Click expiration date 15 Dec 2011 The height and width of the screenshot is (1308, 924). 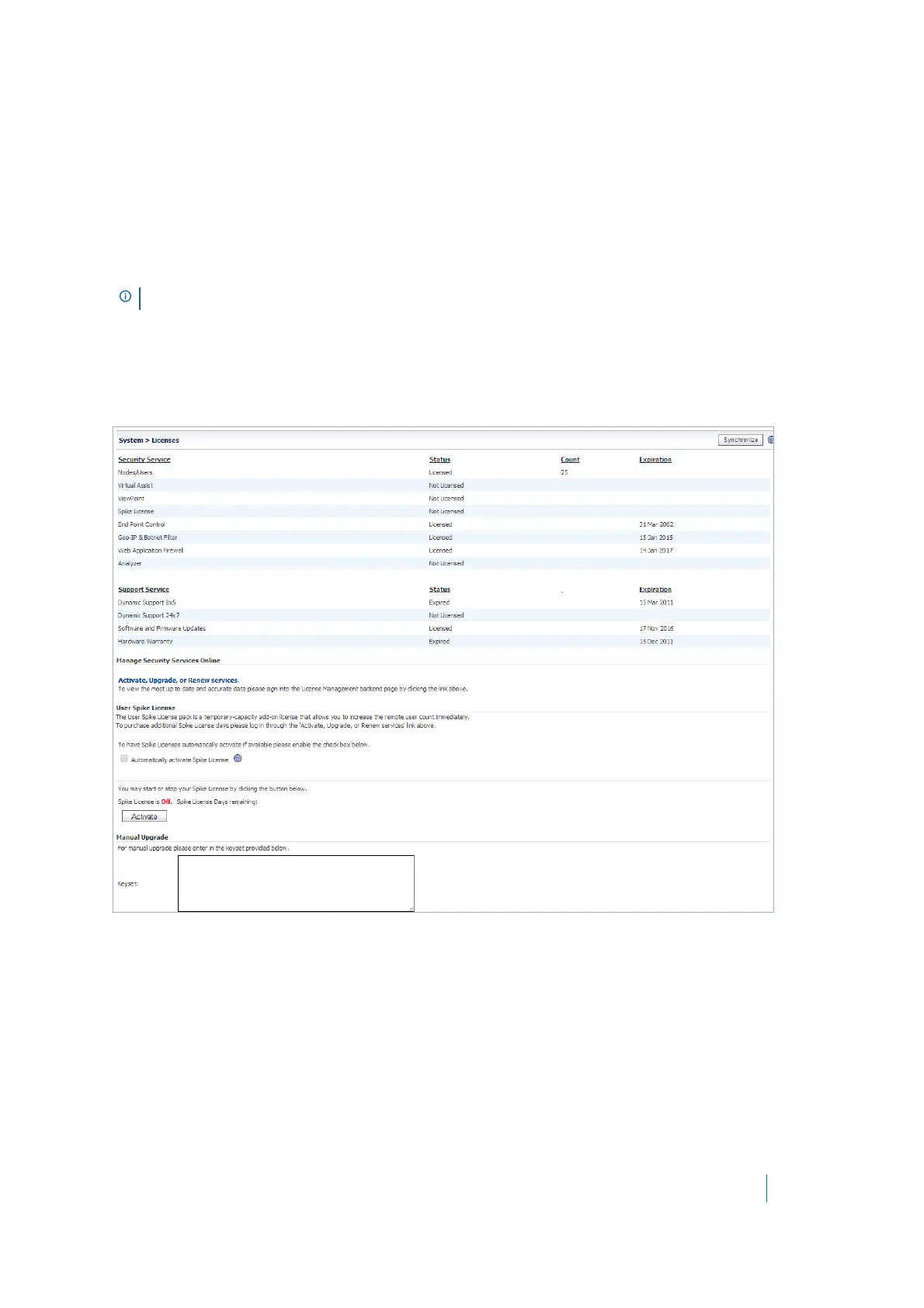[x=656, y=642]
